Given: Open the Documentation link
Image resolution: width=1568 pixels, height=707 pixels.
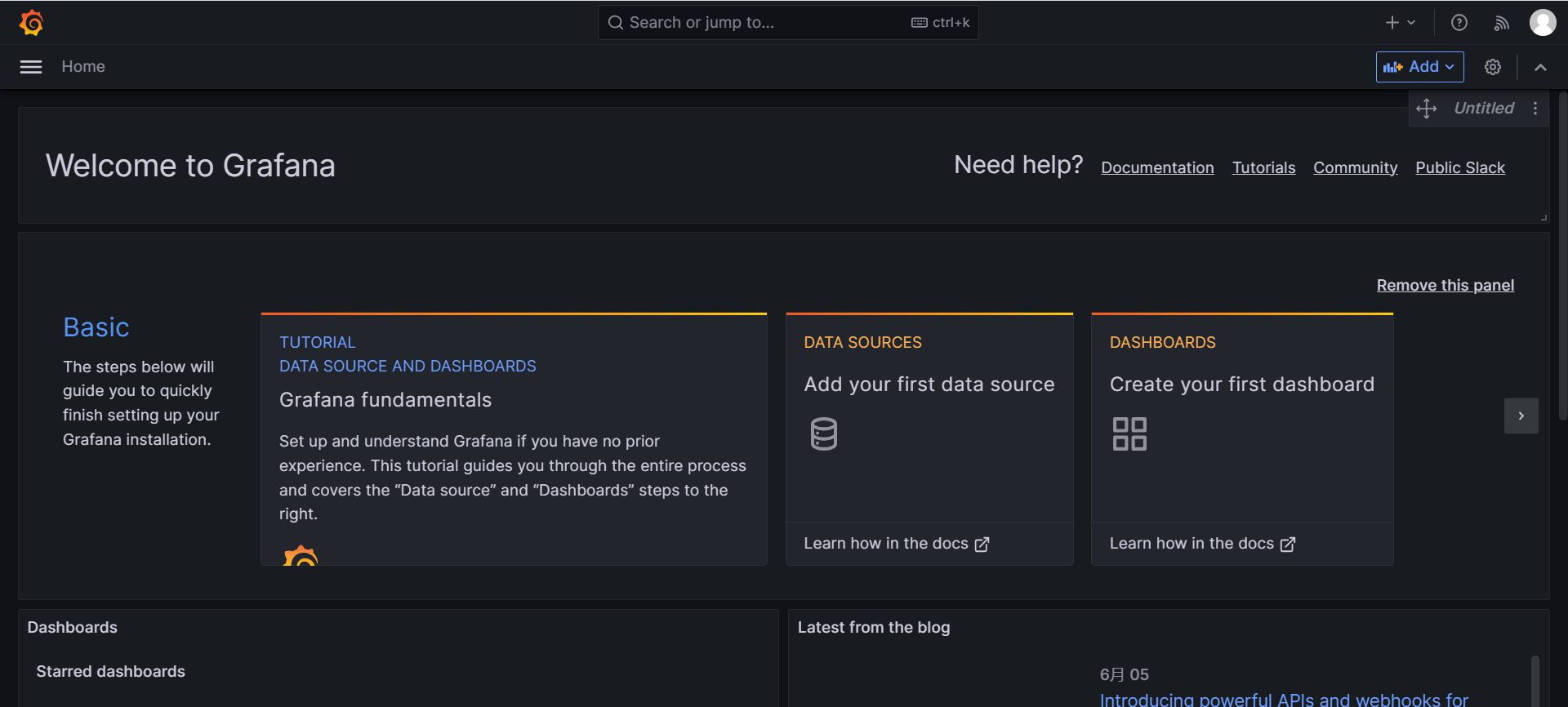Looking at the screenshot, I should (1157, 168).
